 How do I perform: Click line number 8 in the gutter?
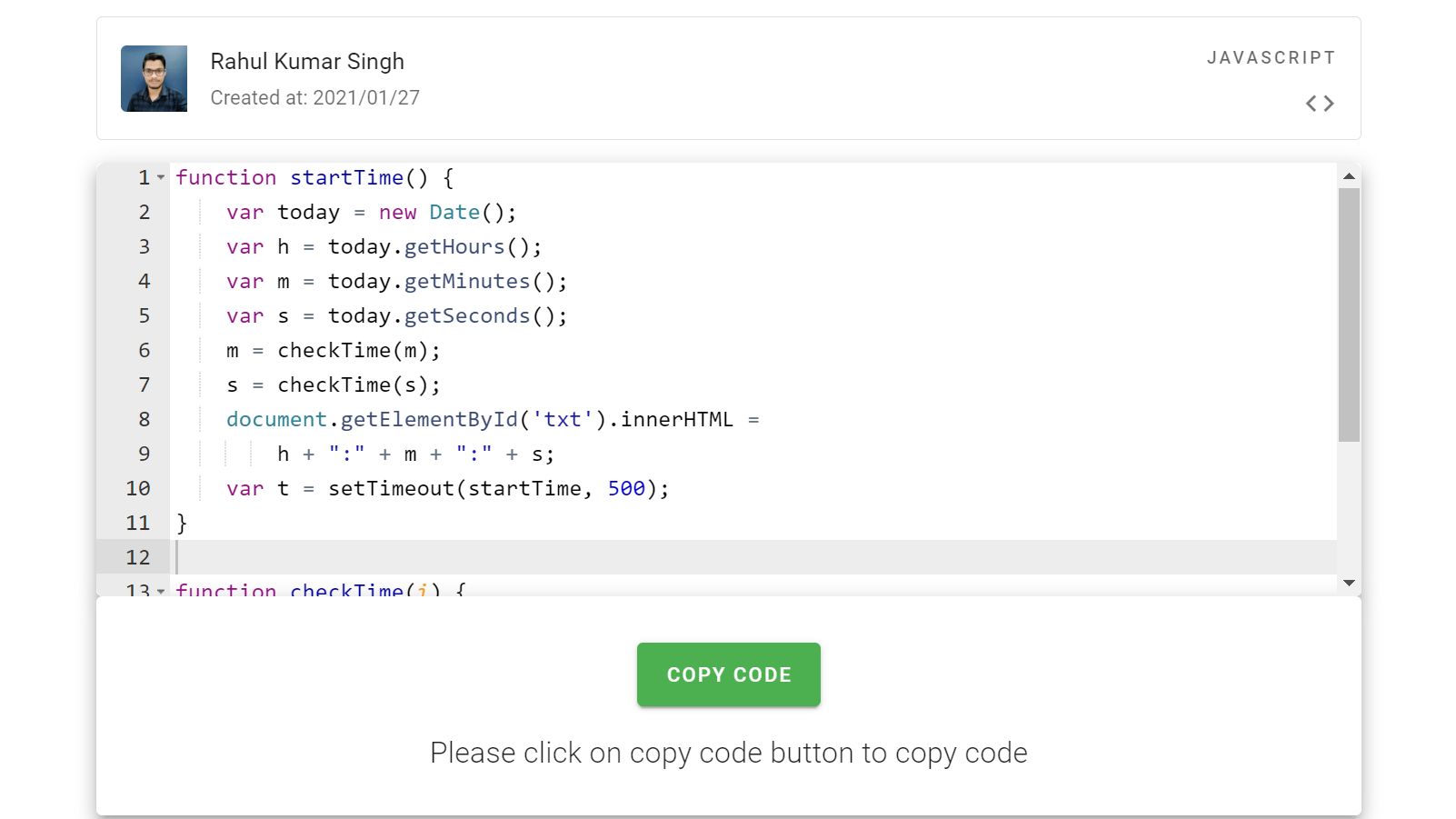coord(144,419)
